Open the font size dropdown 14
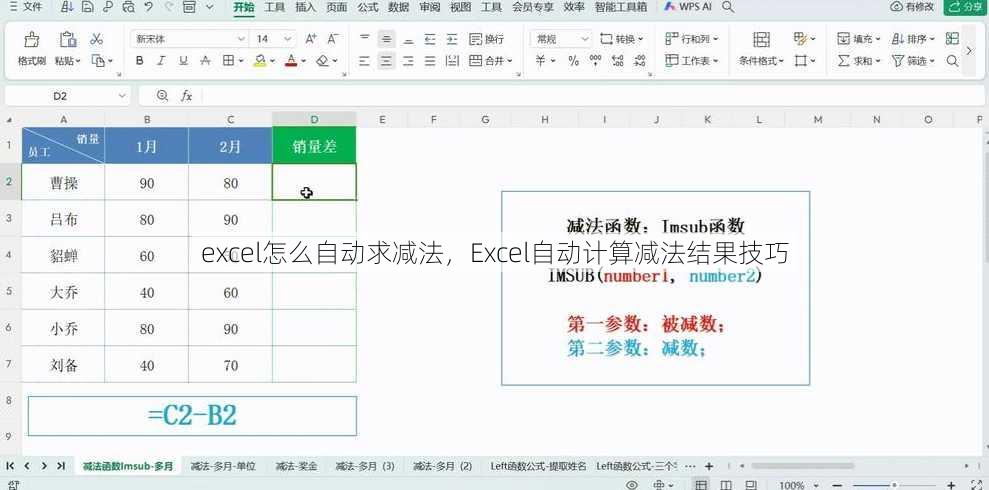The image size is (989, 490). click(288, 39)
